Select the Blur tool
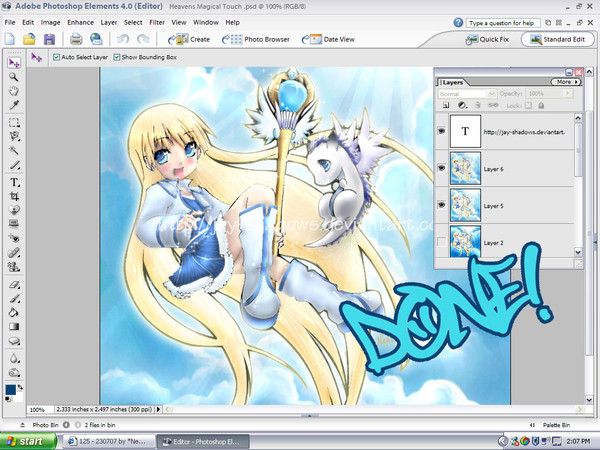The image size is (600, 450). click(x=14, y=359)
